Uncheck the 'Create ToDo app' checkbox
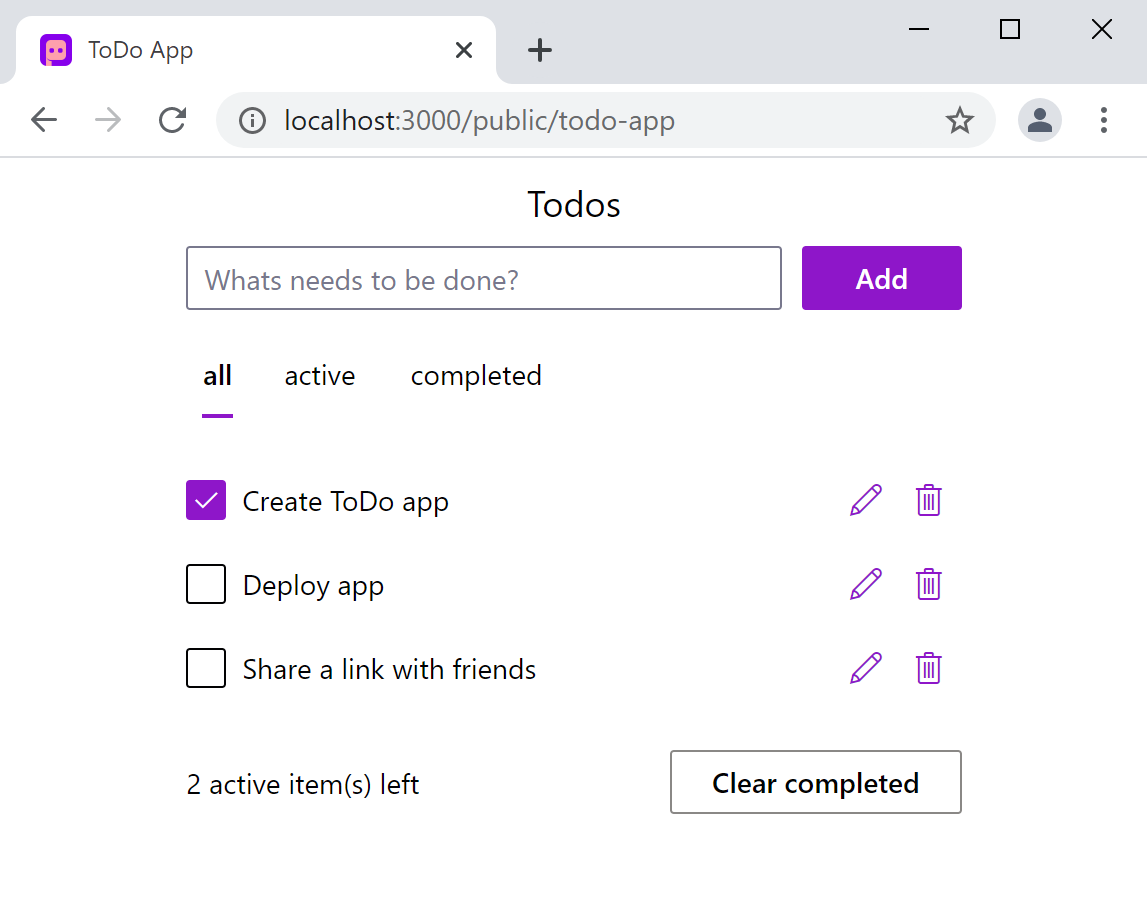This screenshot has height=910, width=1147. click(x=206, y=500)
